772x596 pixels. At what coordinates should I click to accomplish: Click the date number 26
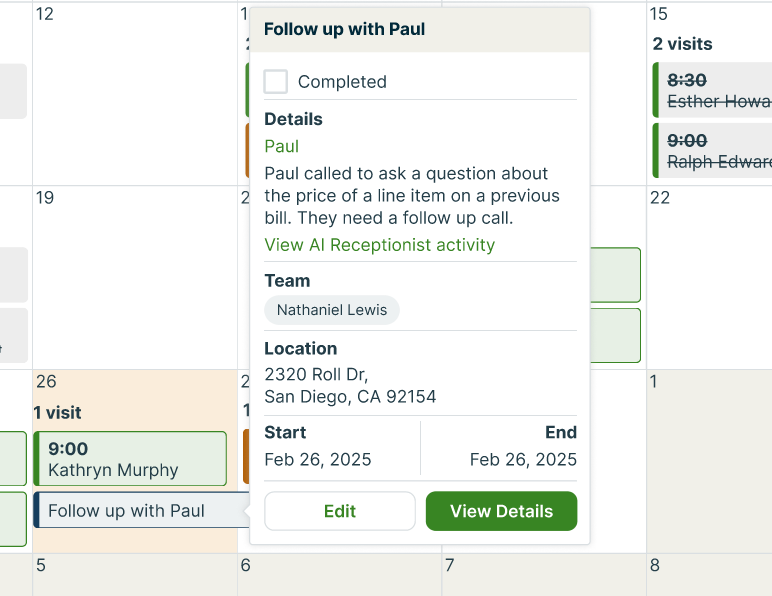pos(46,382)
